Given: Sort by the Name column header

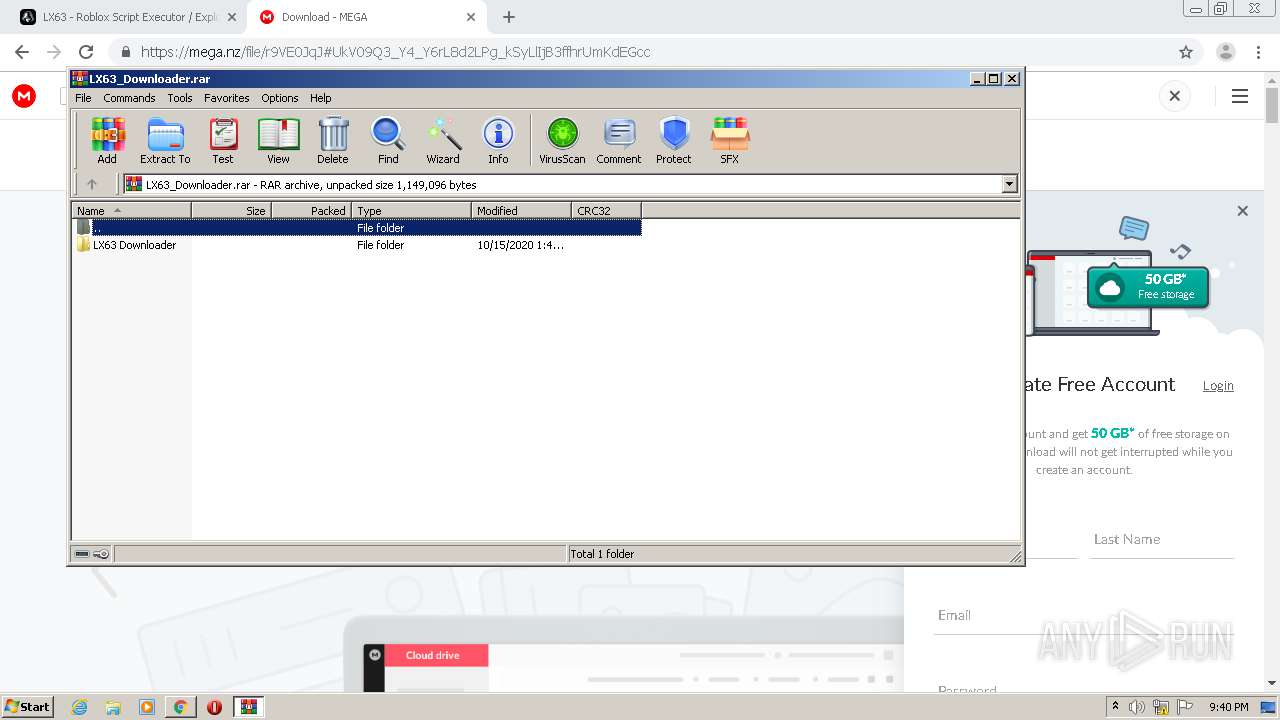Looking at the screenshot, I should pyautogui.click(x=131, y=210).
